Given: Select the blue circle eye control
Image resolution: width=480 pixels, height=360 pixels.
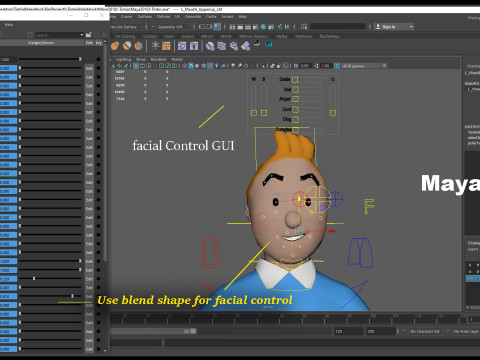Looking at the screenshot, I should pyautogui.click(x=335, y=199).
